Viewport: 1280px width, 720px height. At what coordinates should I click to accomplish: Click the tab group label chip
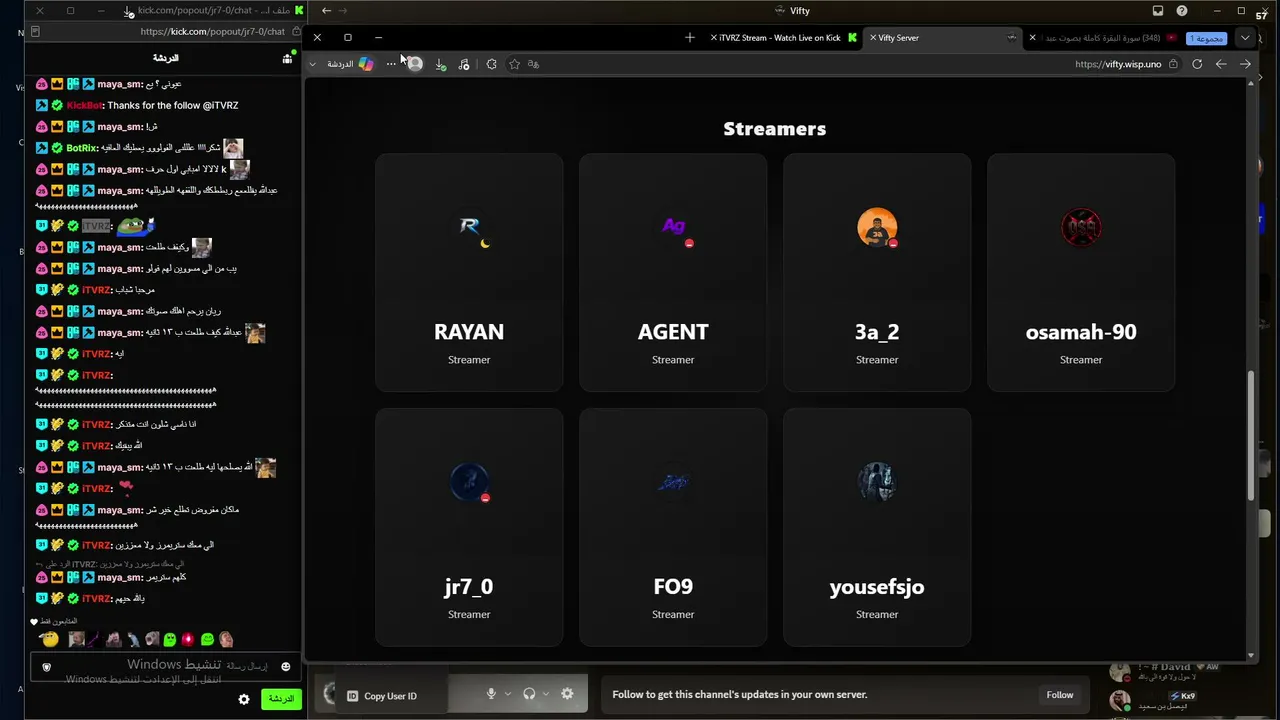click(x=1206, y=38)
